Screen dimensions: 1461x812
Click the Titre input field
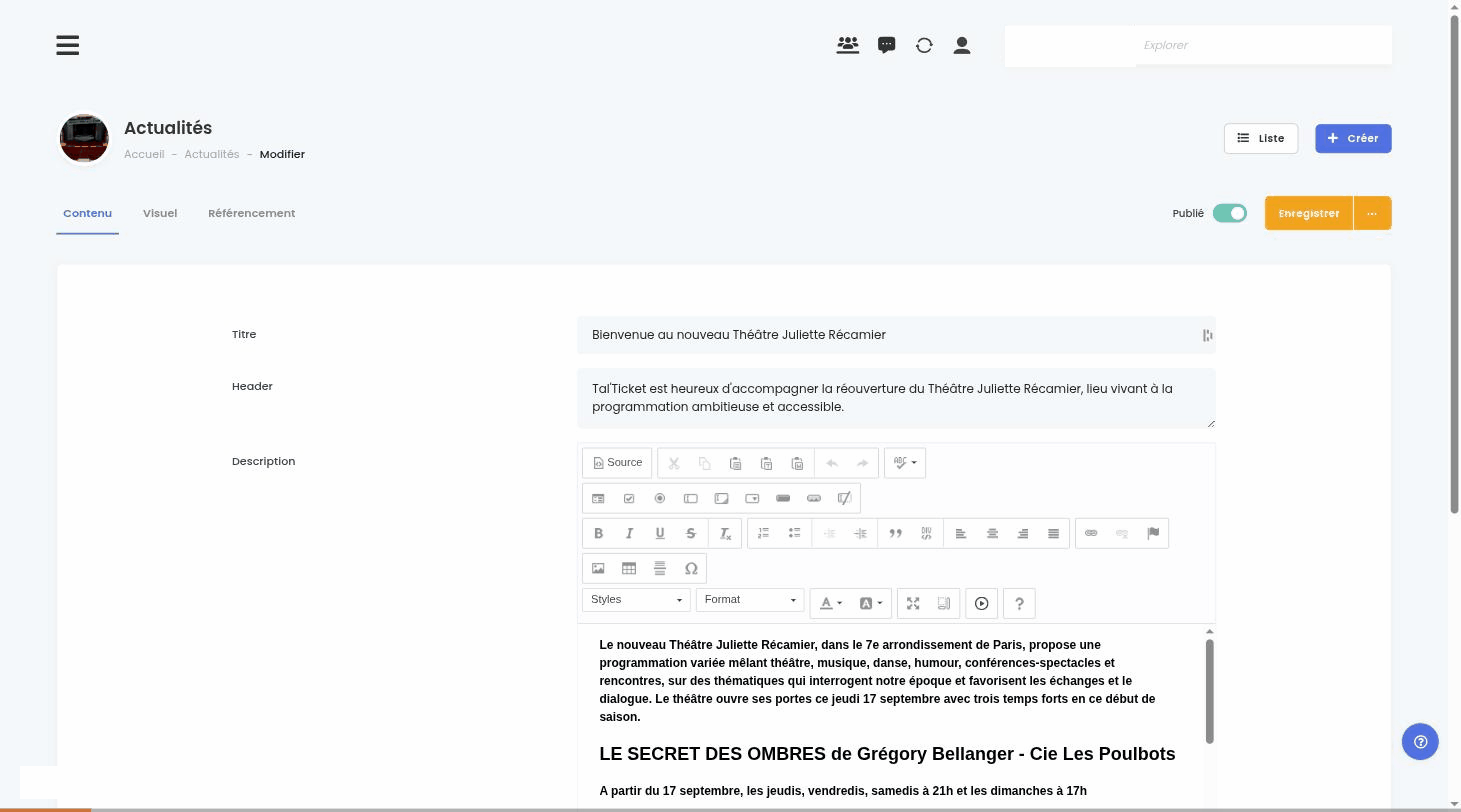pyautogui.click(x=896, y=335)
